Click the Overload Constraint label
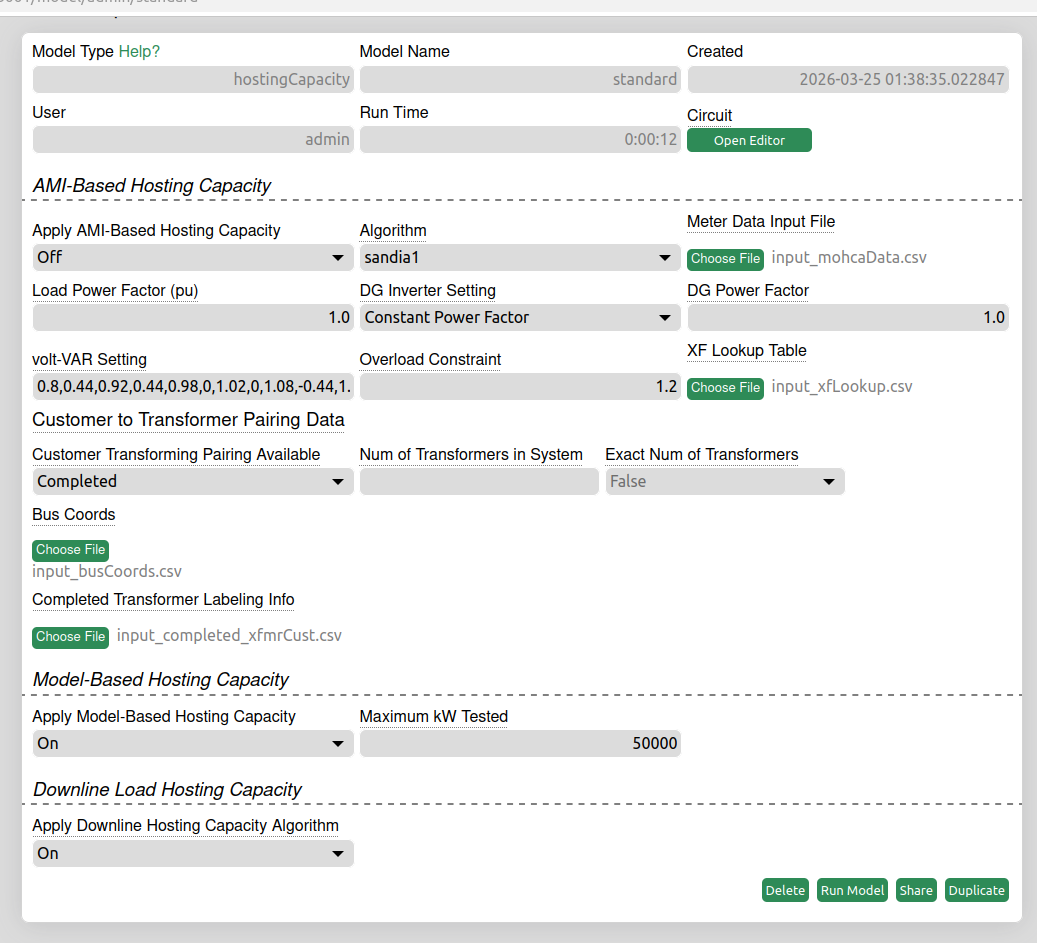Screen dimensions: 1037x943 [430, 360]
